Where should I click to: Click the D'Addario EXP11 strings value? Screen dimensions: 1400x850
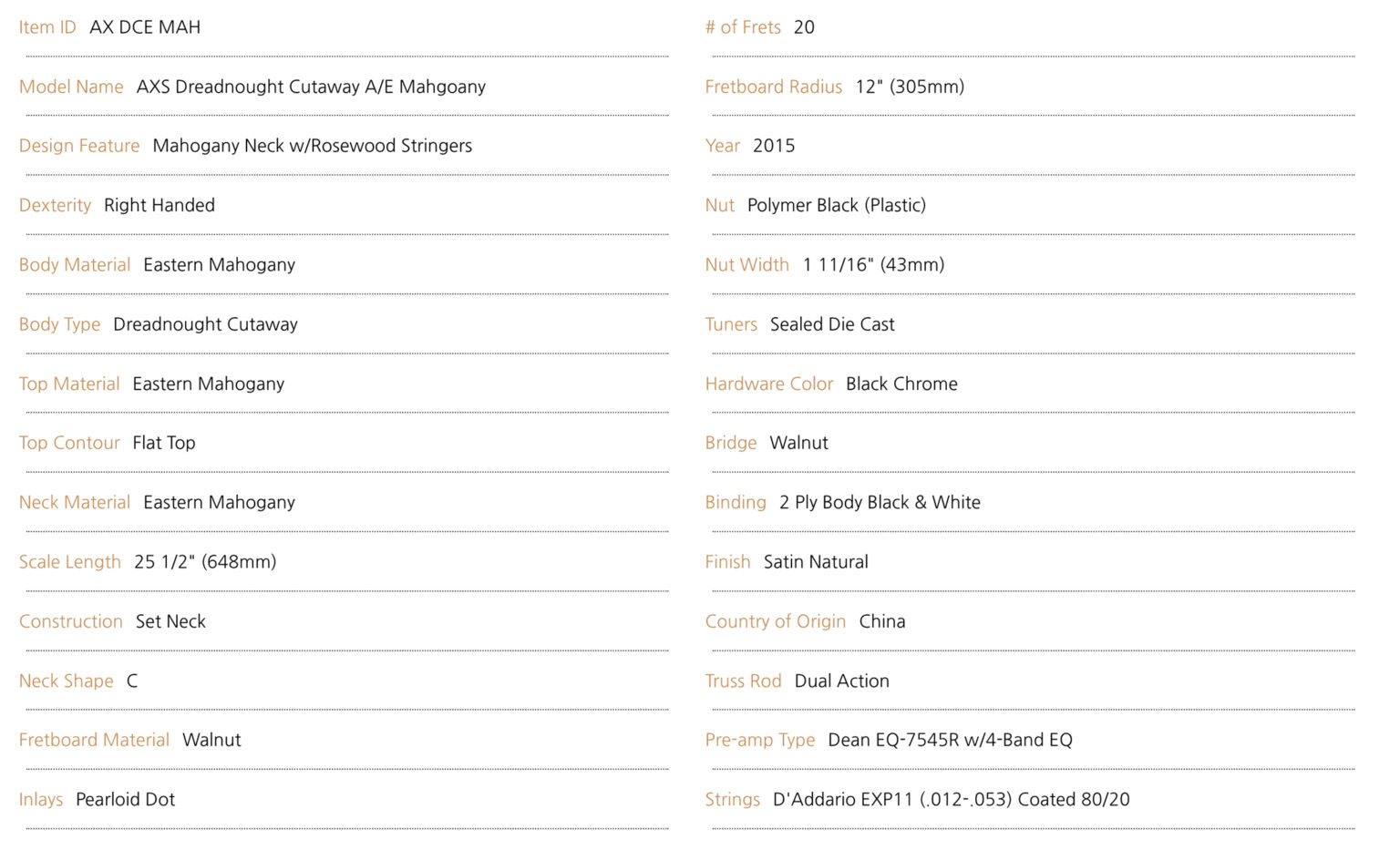tap(952, 799)
